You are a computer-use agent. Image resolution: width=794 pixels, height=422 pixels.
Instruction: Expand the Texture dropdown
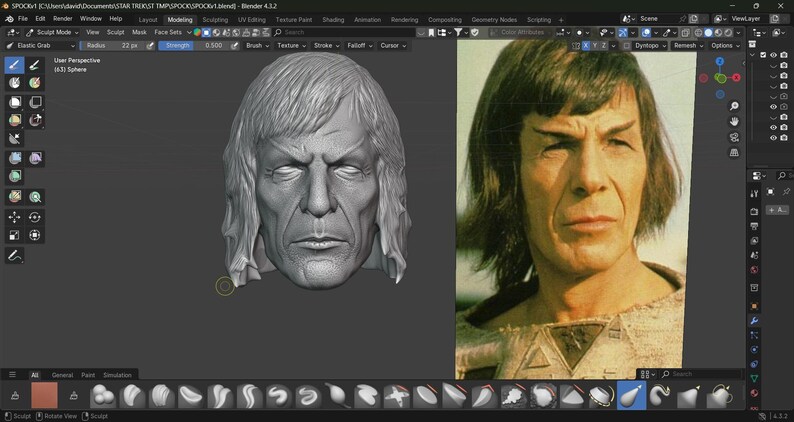click(291, 46)
